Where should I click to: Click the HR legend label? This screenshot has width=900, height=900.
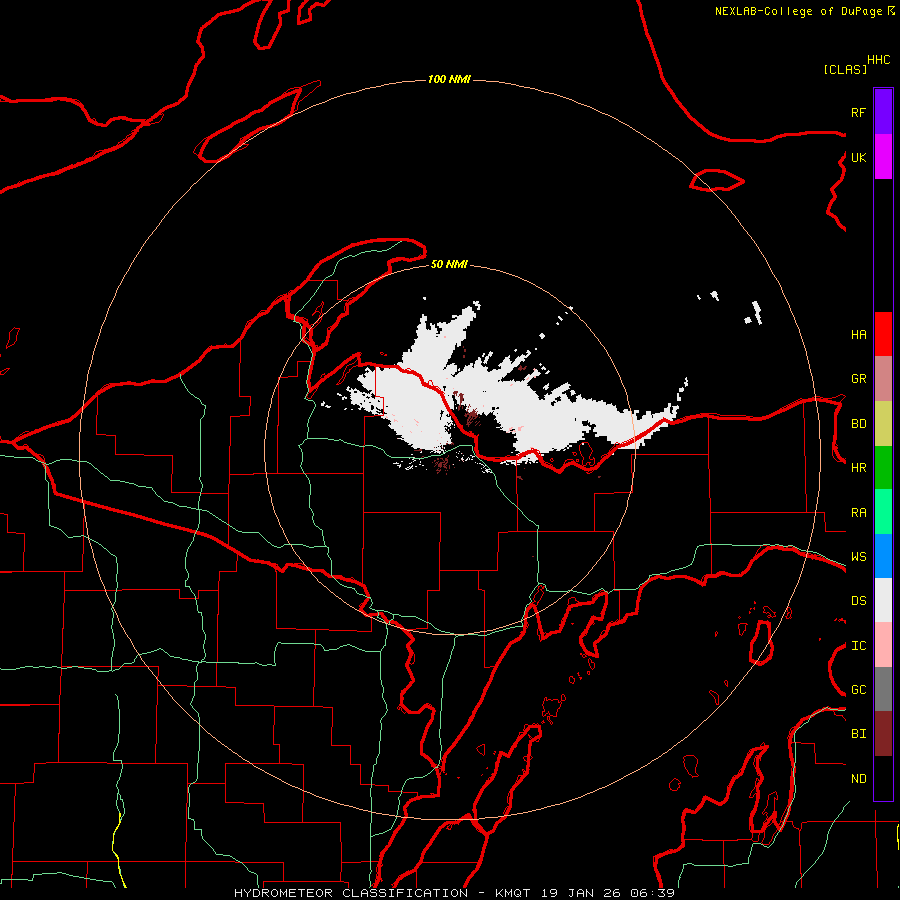(858, 468)
